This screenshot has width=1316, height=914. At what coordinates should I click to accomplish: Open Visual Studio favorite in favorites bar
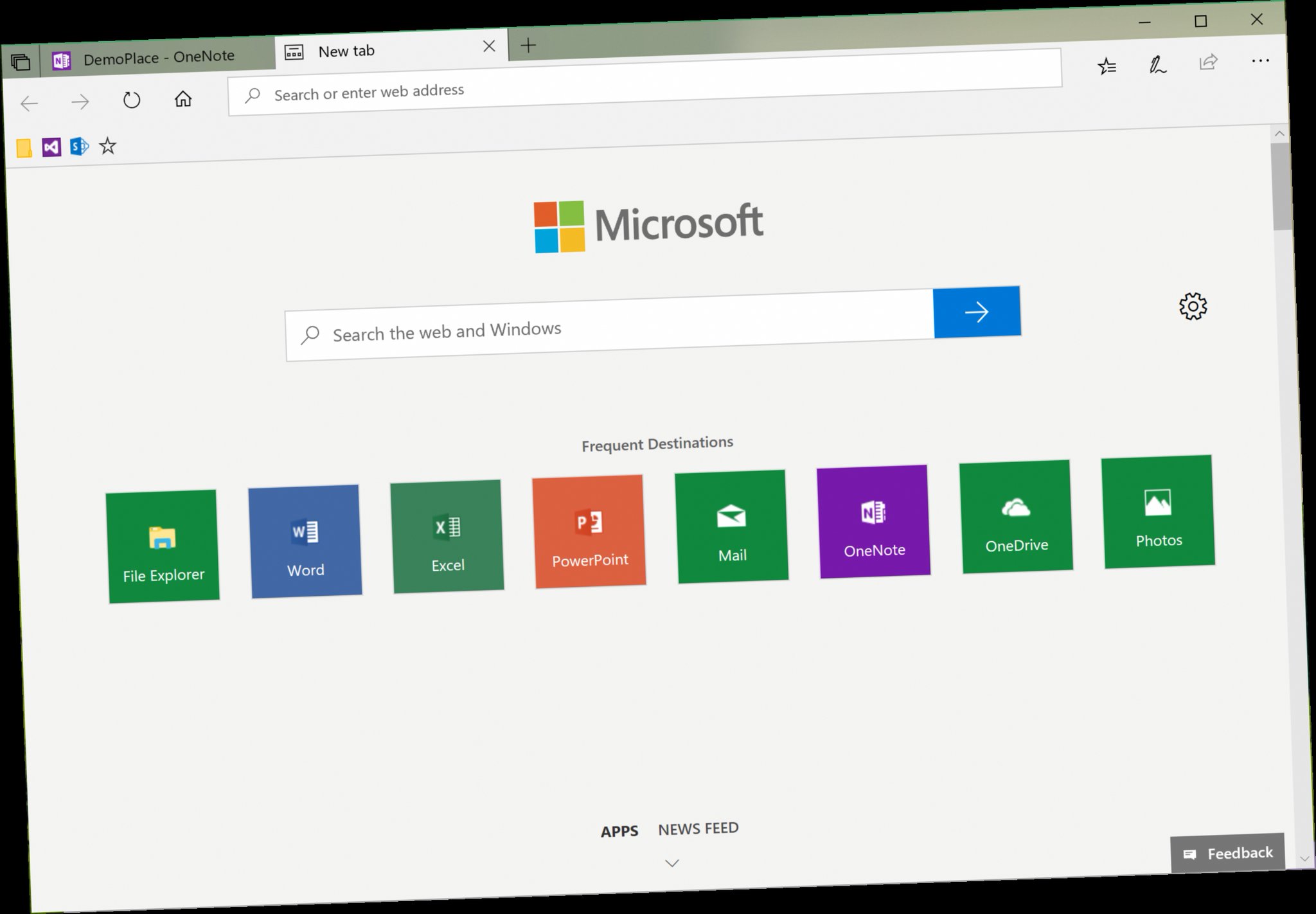(51, 147)
